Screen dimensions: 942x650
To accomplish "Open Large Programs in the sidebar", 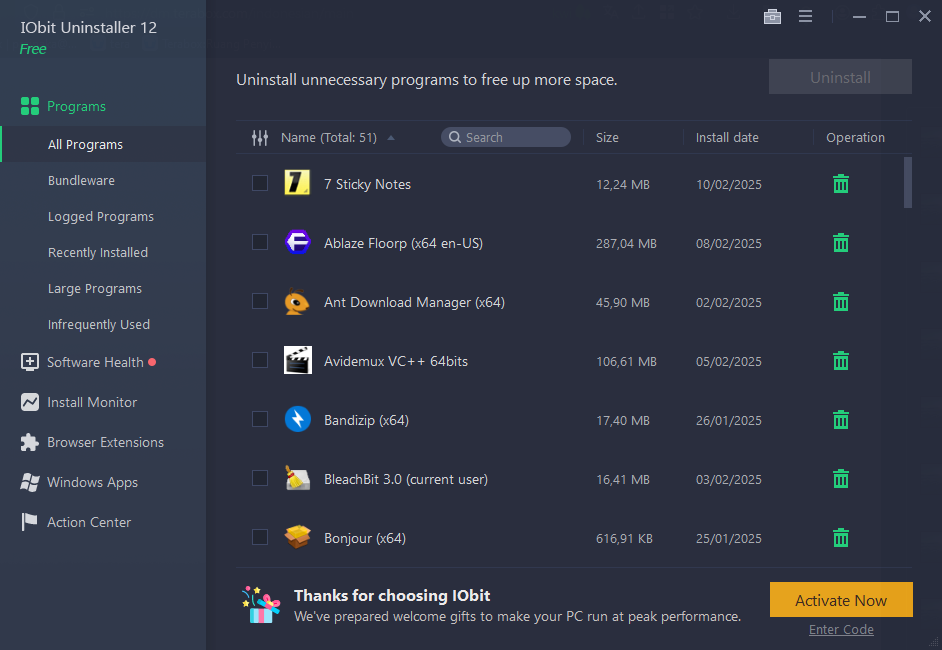I will 95,289.
